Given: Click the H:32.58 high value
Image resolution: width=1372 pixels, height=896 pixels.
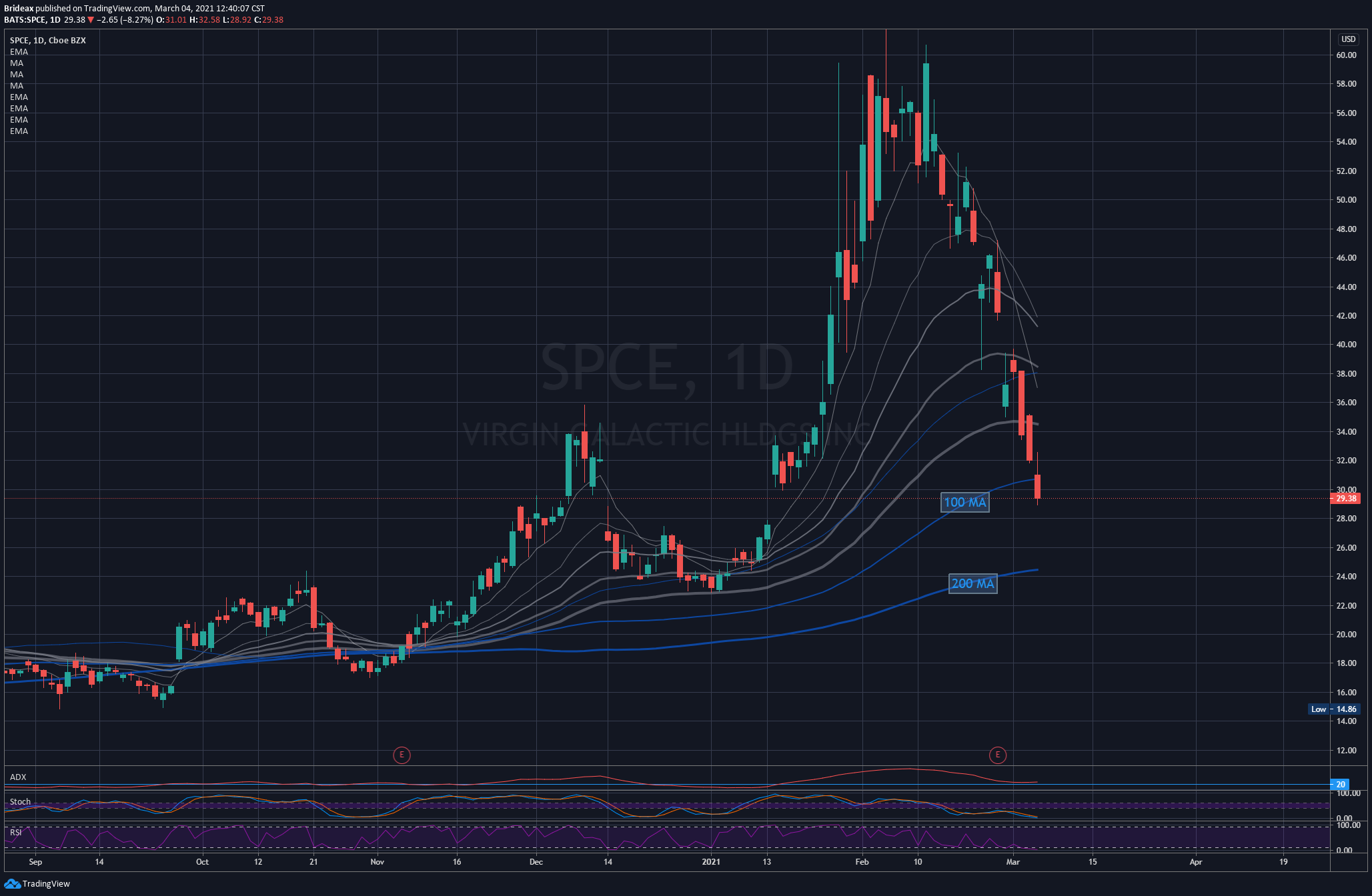Looking at the screenshot, I should click(205, 20).
